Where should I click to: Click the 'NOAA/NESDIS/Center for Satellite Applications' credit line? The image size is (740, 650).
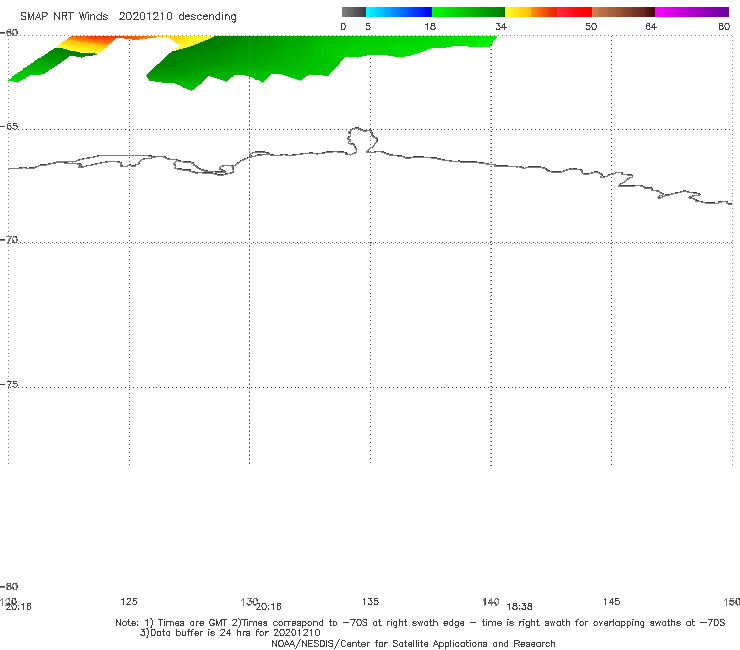click(x=413, y=643)
